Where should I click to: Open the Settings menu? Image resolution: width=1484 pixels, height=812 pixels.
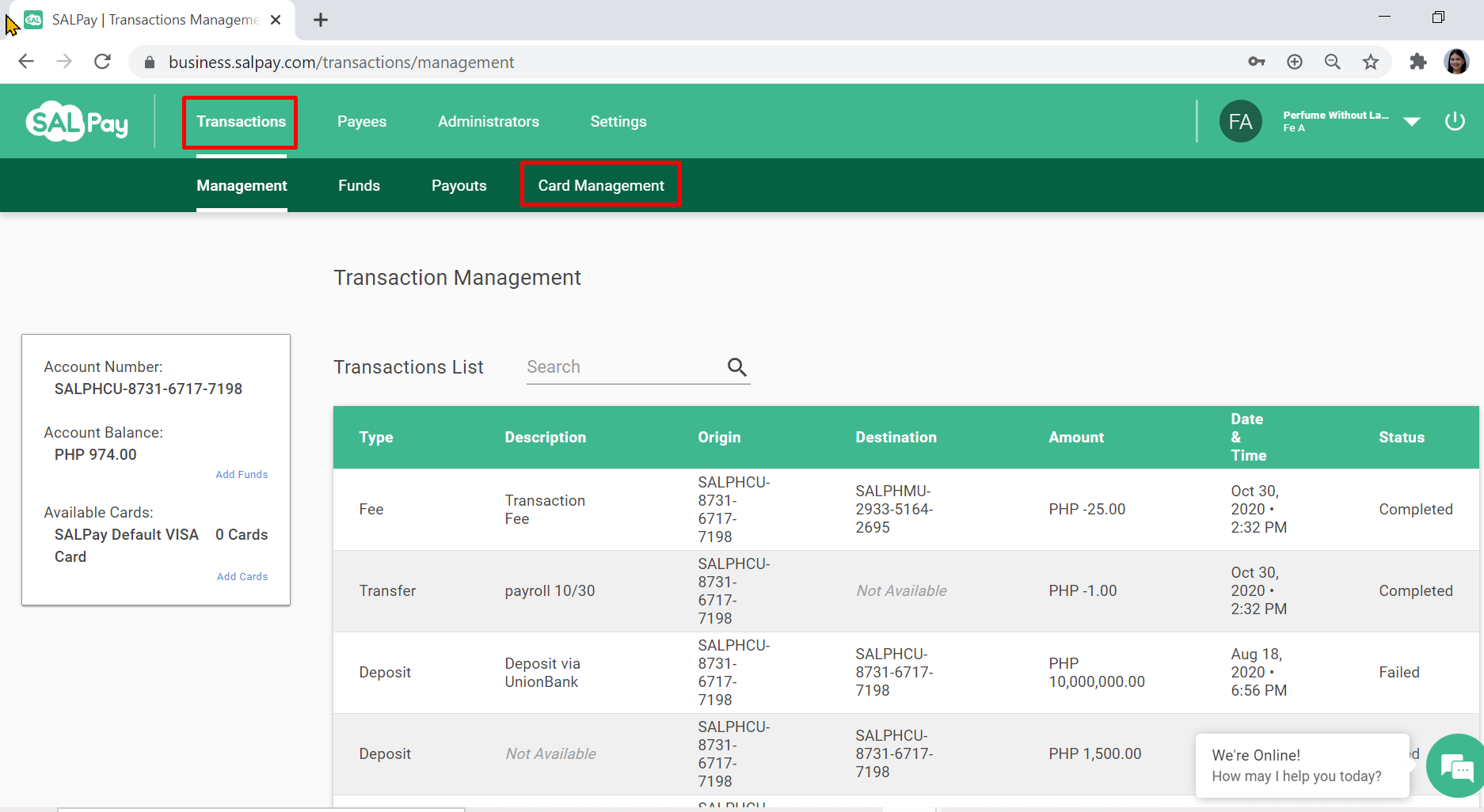(618, 122)
